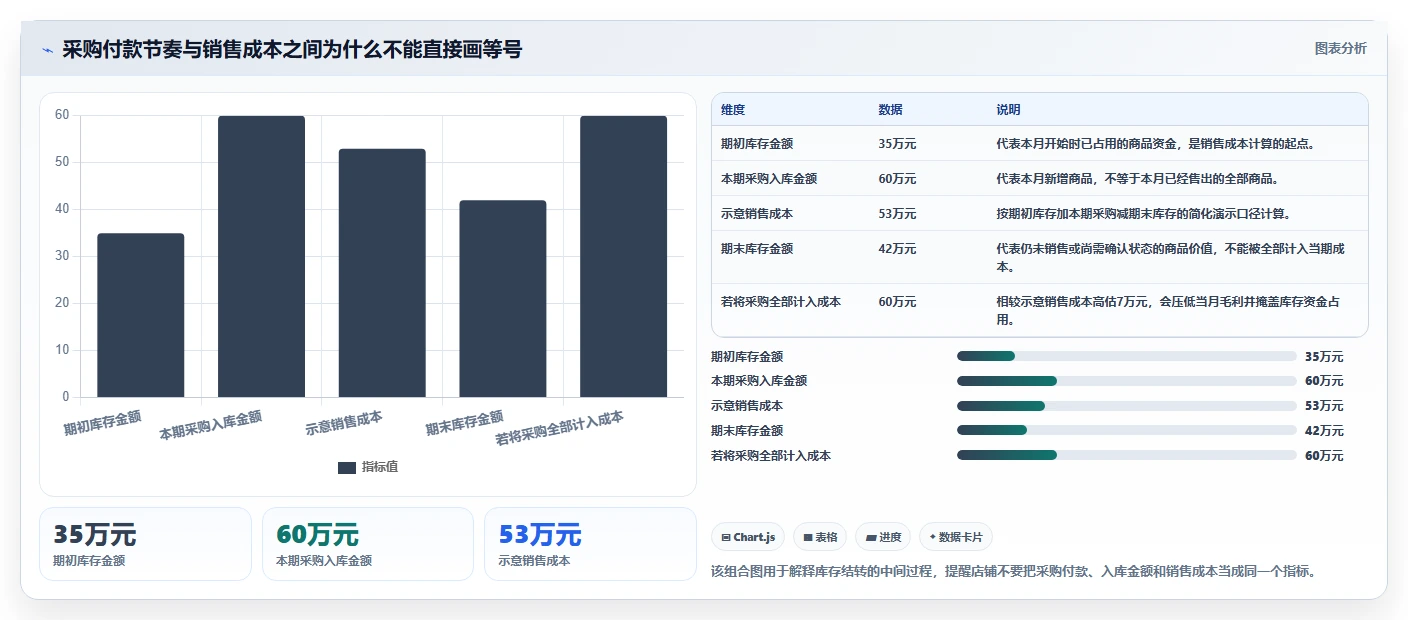This screenshot has height=620, width=1408.
Task: Select the 数据卡片 tag
Action: coord(956,537)
